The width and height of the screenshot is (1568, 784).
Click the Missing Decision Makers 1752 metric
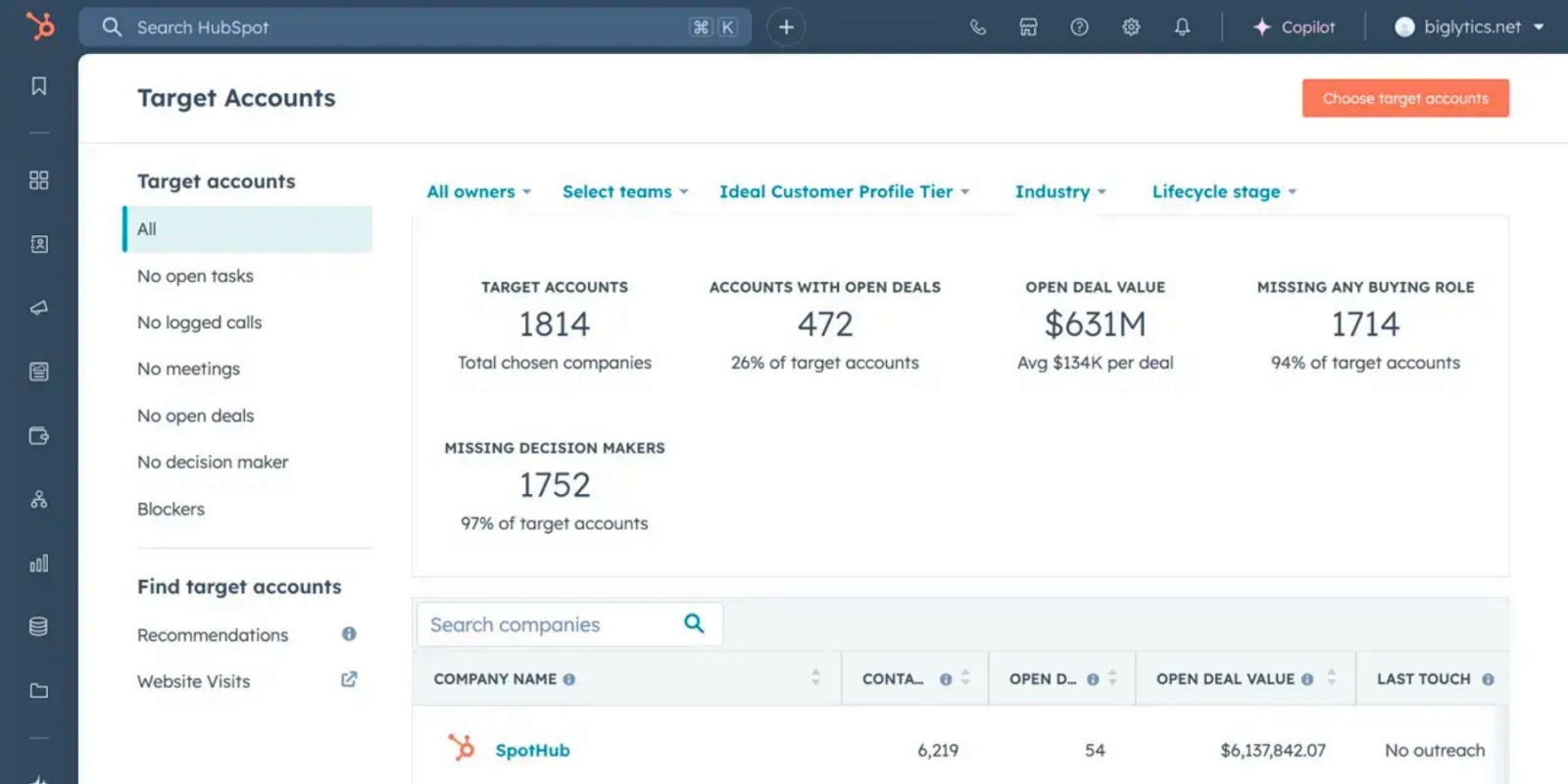tap(555, 485)
